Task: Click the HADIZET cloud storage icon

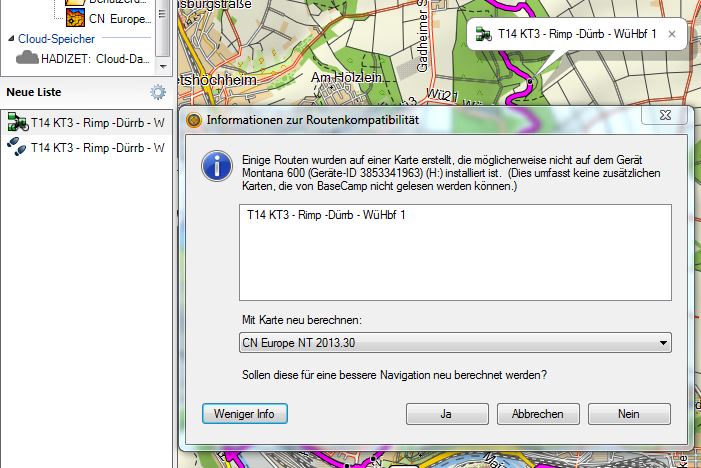Action: [x=26, y=58]
